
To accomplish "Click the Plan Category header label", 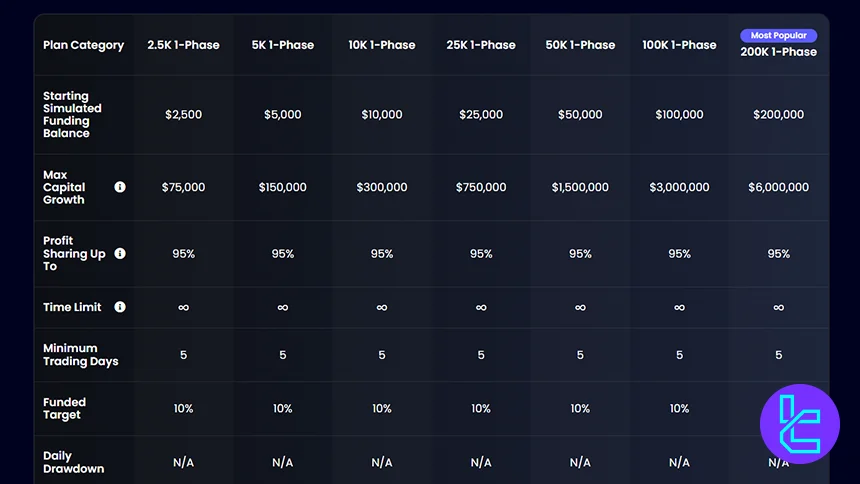I will (84, 45).
